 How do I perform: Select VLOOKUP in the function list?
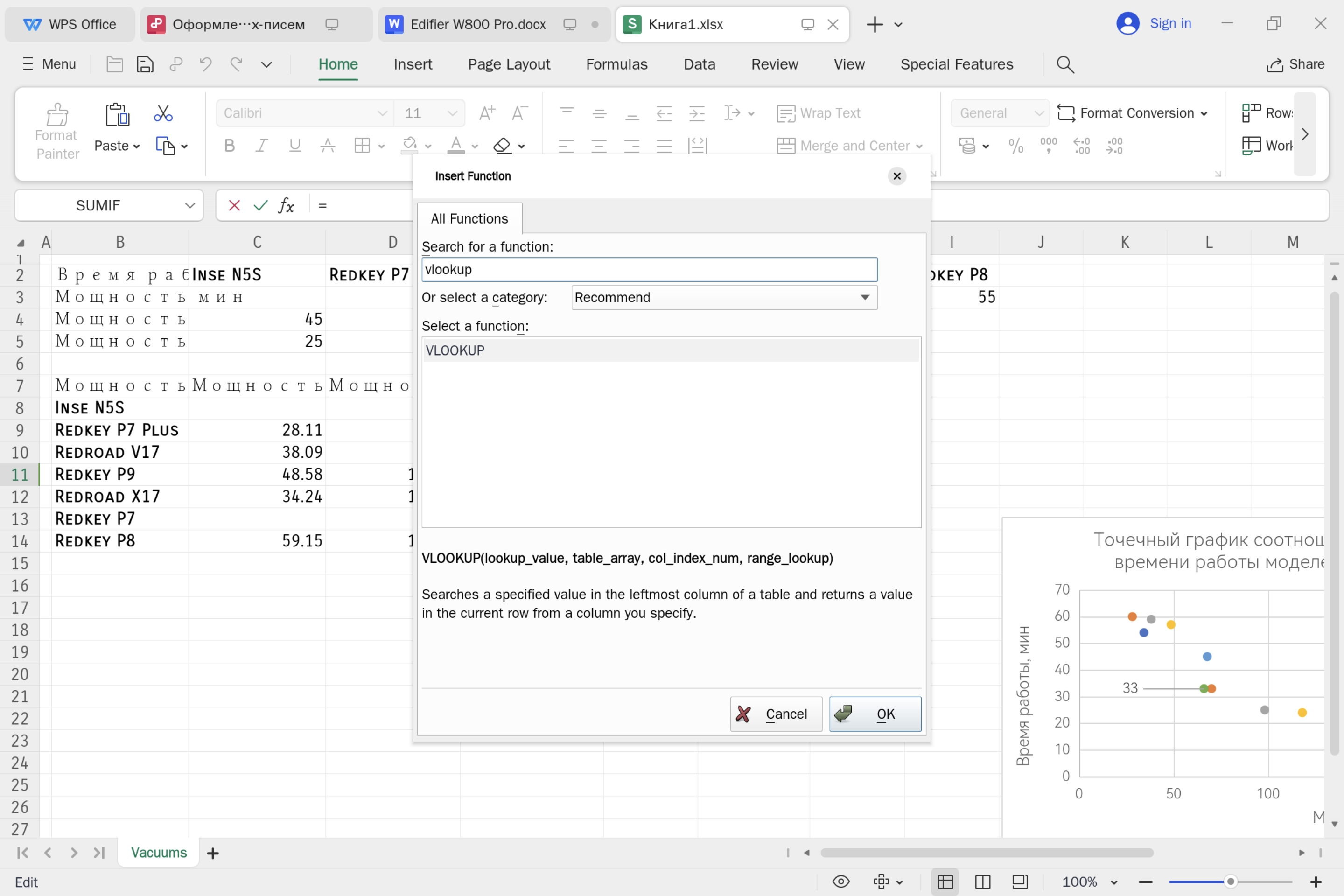(671, 350)
